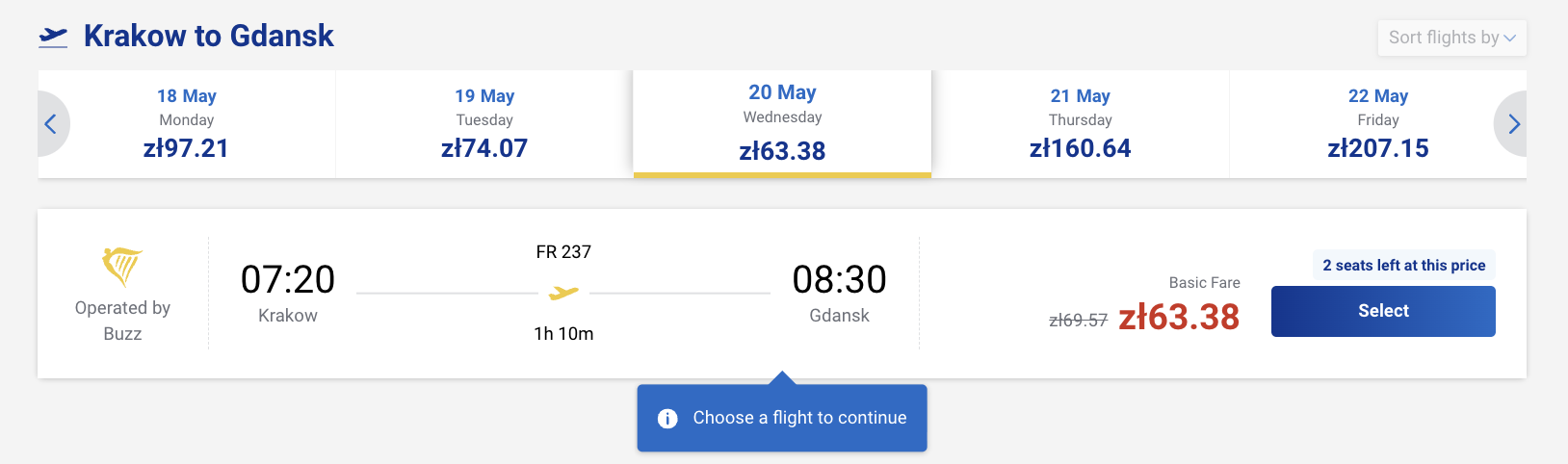Viewport: 1568px width, 464px height.
Task: Select the 21 May Thursday date tab
Action: [1080, 123]
